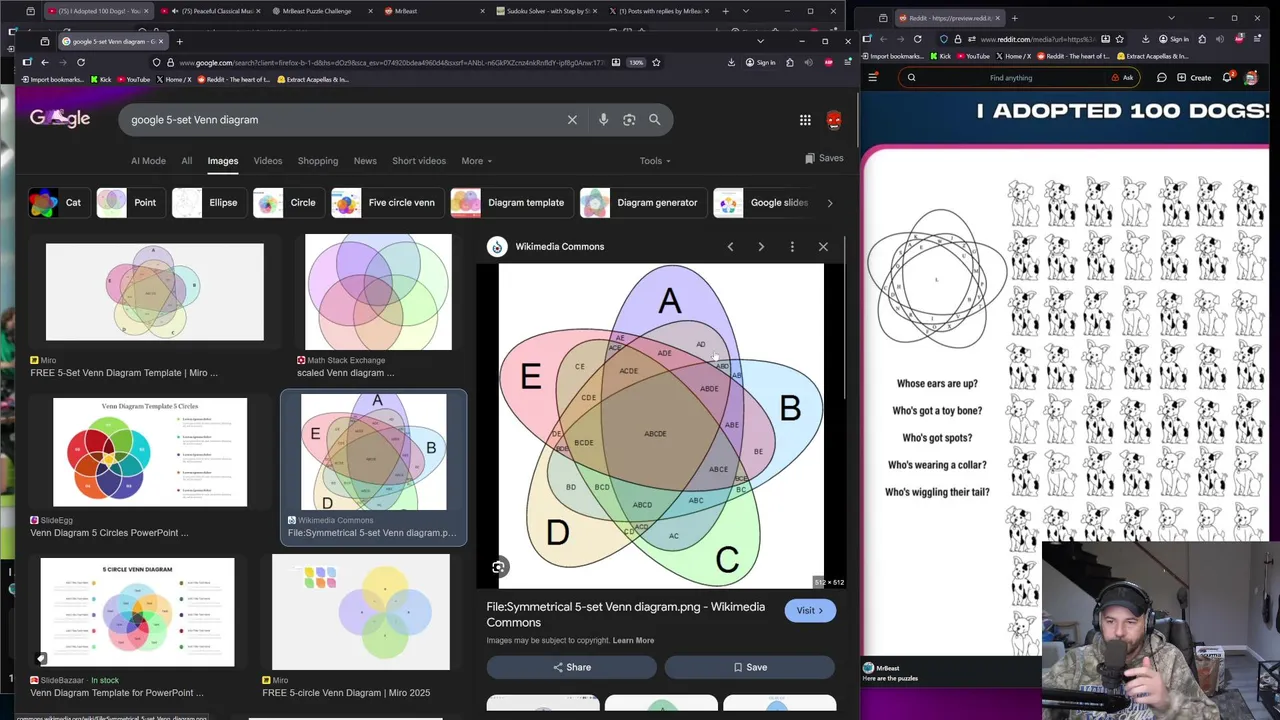Click the magnifier search button in Google

[654, 120]
